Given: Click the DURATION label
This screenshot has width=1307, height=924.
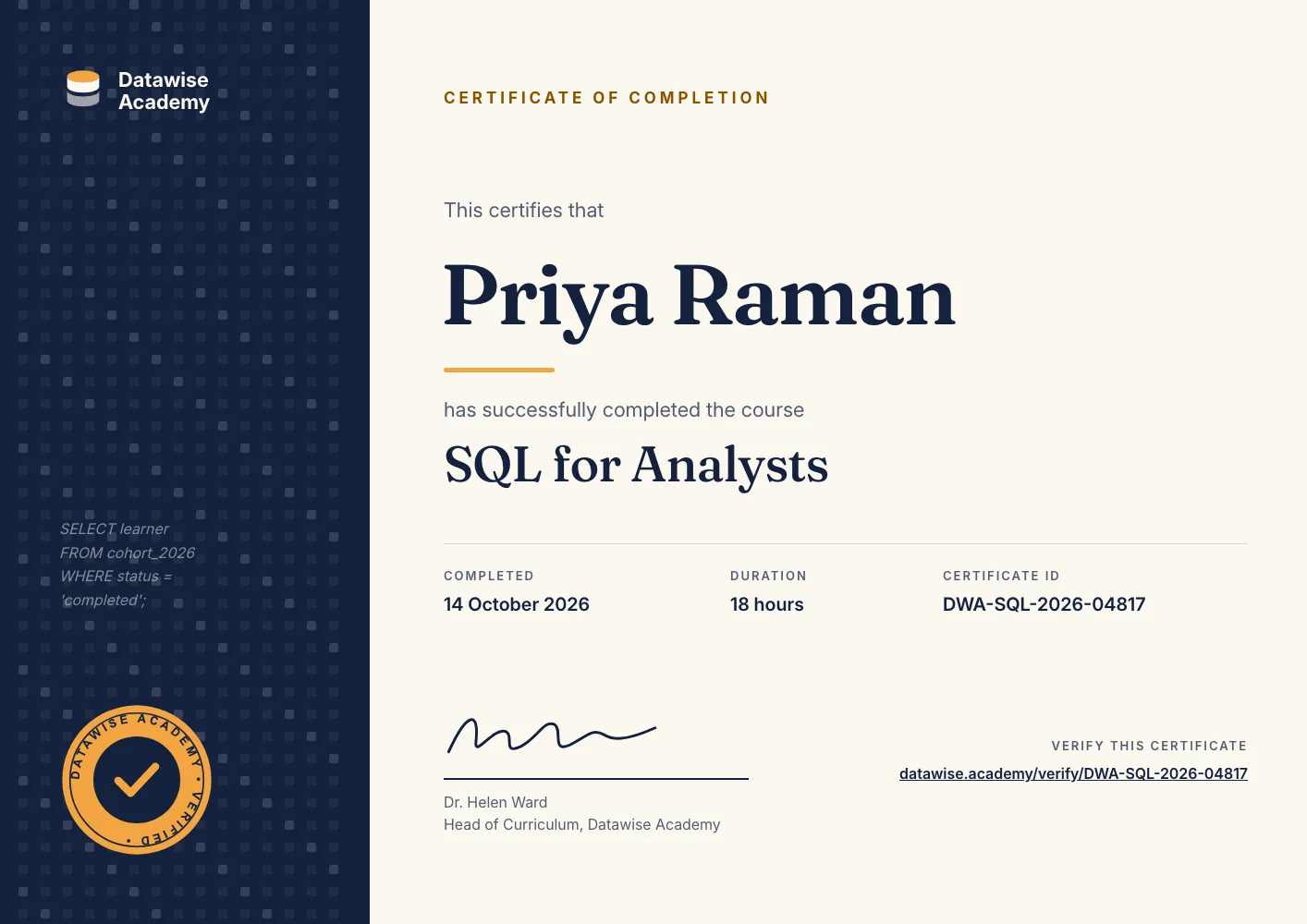Looking at the screenshot, I should [768, 576].
